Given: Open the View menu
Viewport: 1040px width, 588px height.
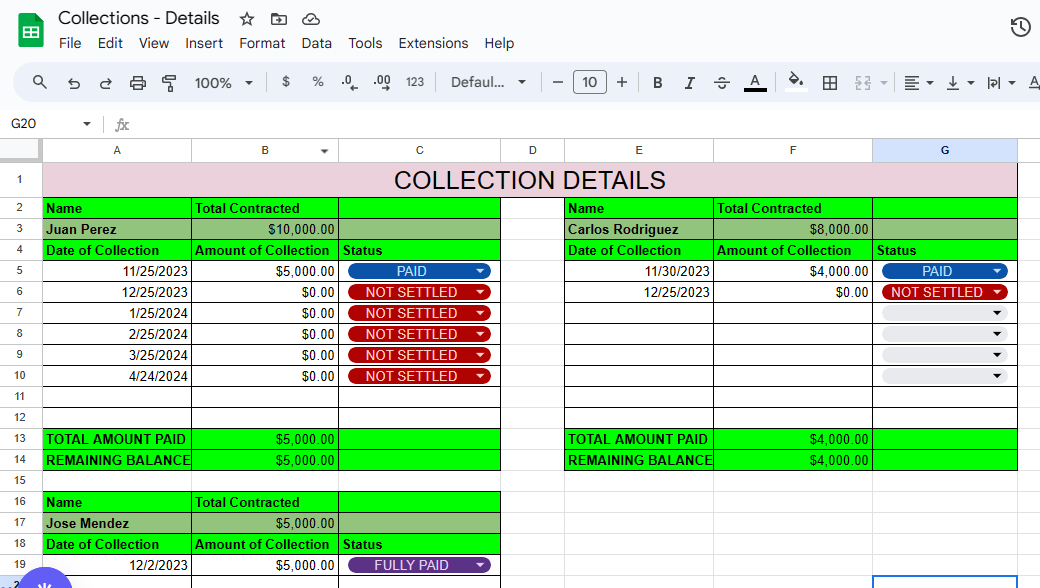Looking at the screenshot, I should (x=154, y=43).
